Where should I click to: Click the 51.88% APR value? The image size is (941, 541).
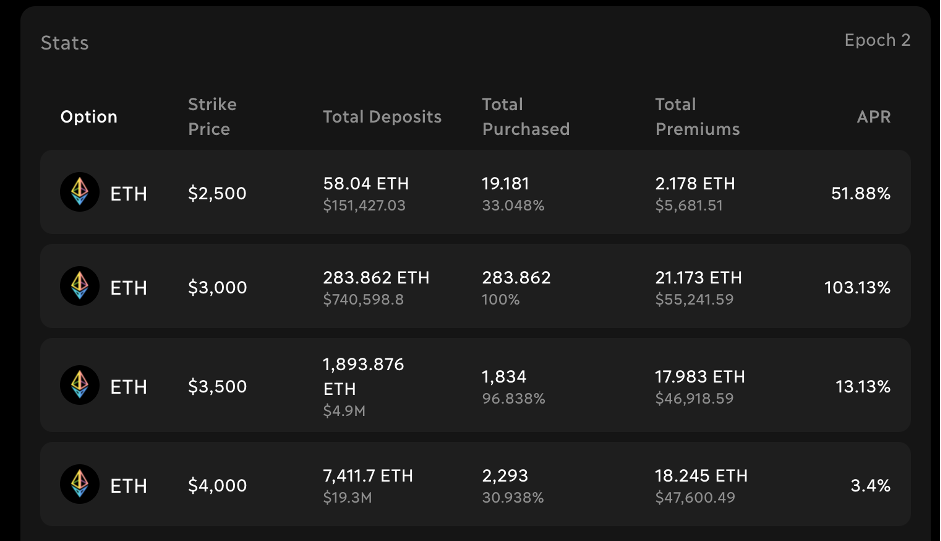pos(860,193)
